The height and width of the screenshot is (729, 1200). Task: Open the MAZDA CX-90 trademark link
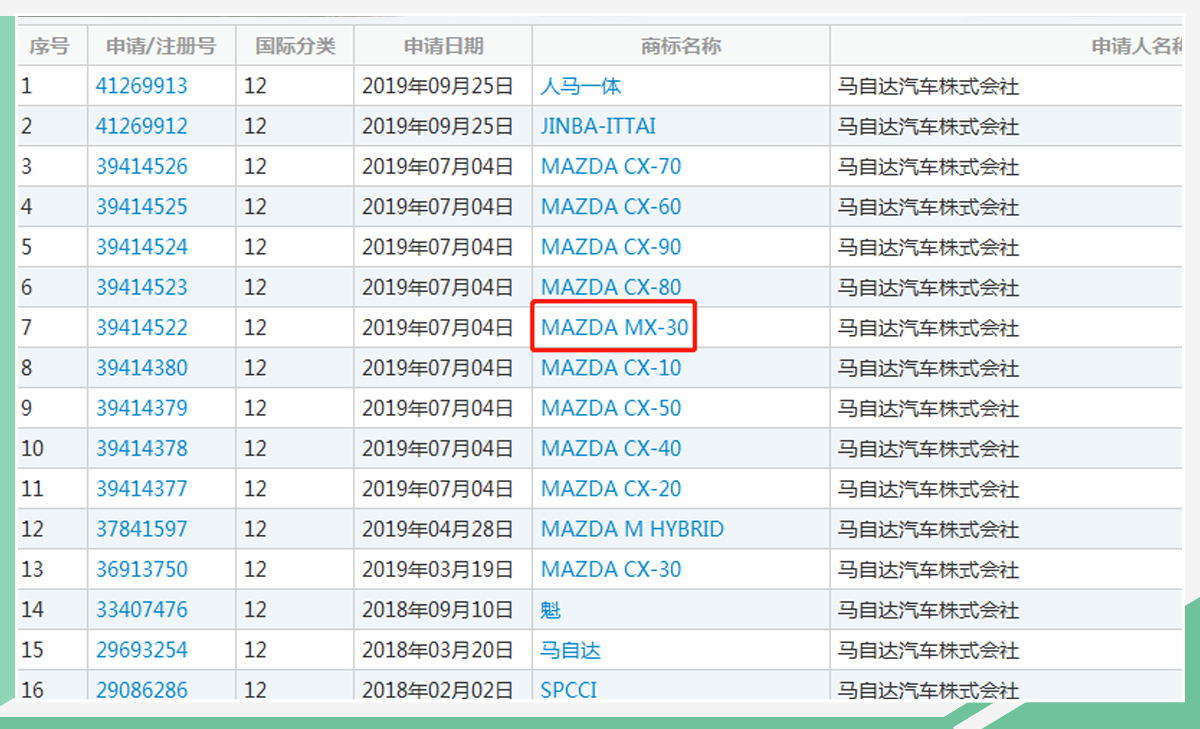[x=611, y=247]
